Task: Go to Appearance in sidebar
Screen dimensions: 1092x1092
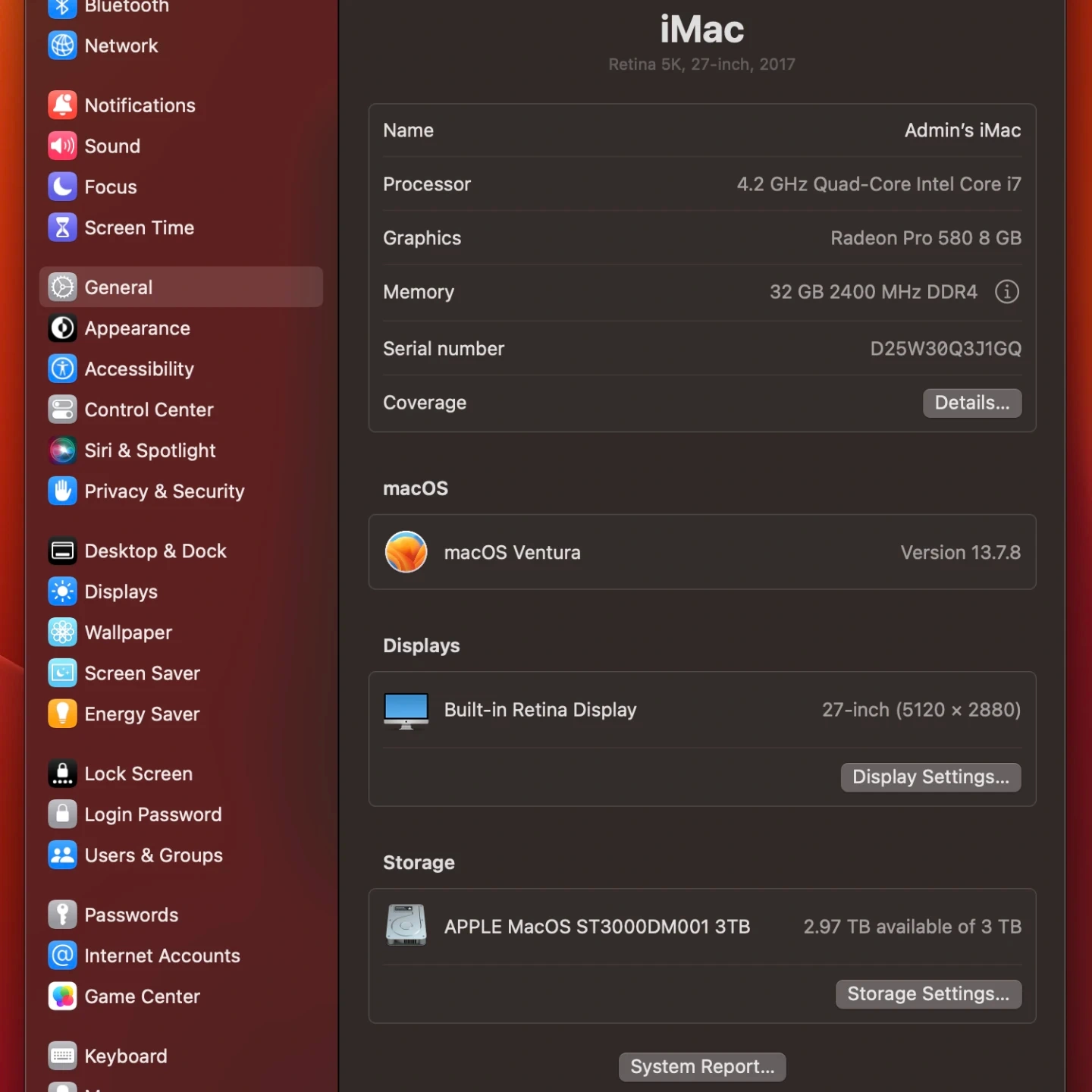Action: (137, 328)
